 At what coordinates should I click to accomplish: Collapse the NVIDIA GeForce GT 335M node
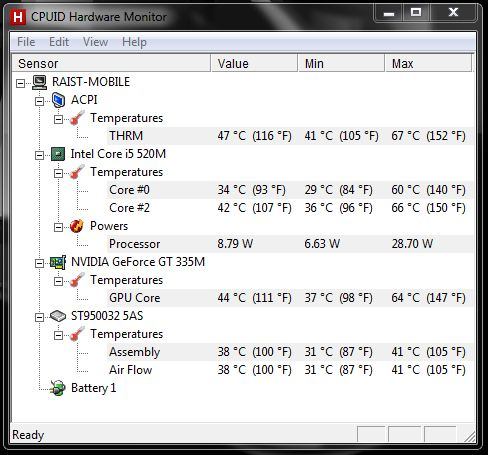pyautogui.click(x=39, y=263)
